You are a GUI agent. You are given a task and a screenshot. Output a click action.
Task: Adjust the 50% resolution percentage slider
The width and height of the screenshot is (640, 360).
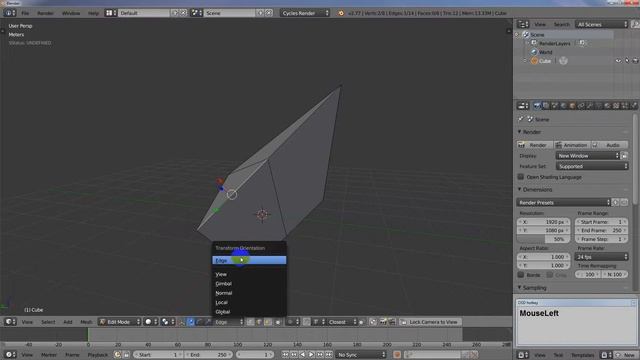(544, 239)
